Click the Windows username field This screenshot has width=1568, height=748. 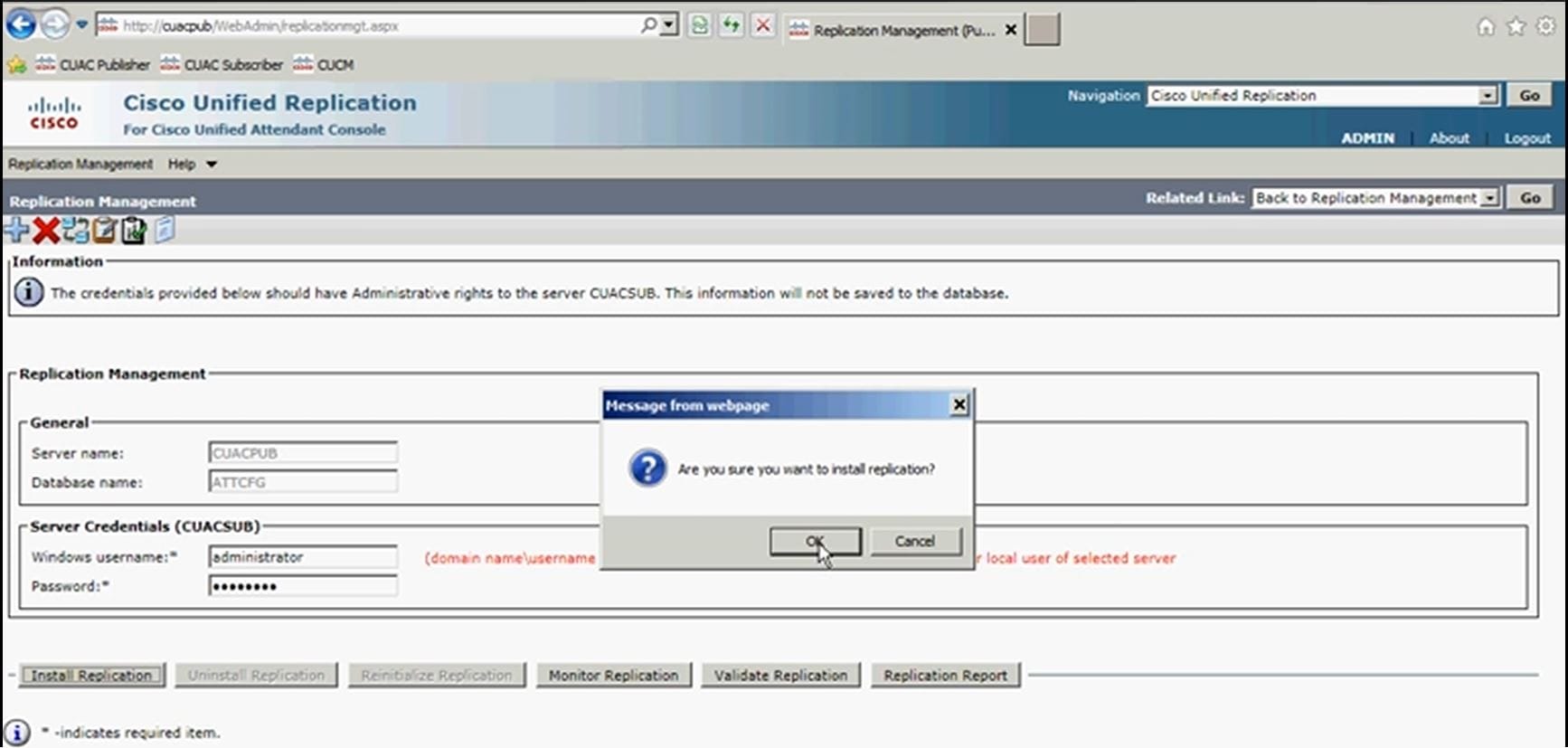click(303, 557)
